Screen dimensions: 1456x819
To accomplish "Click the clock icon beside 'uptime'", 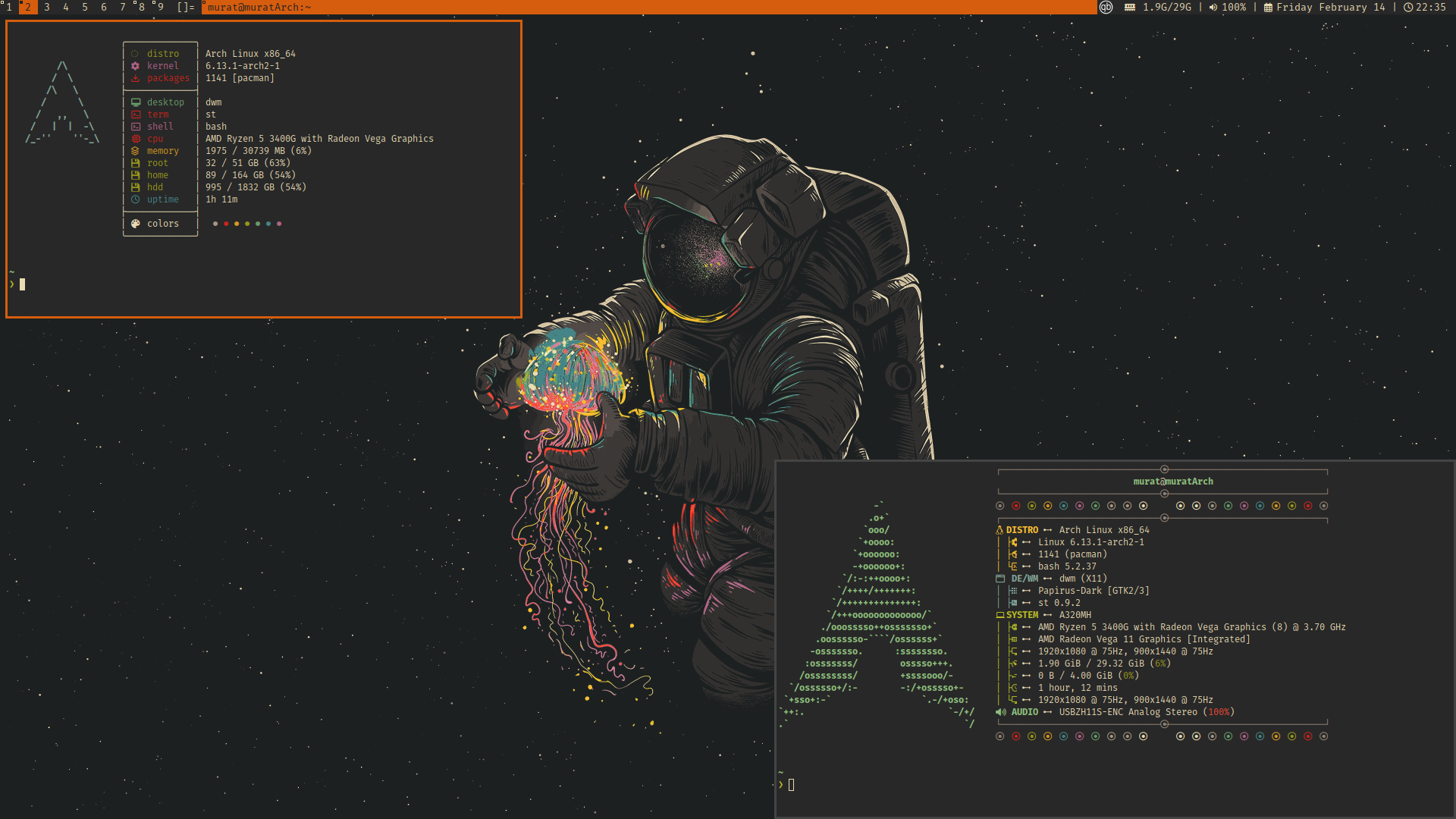I will [135, 199].
